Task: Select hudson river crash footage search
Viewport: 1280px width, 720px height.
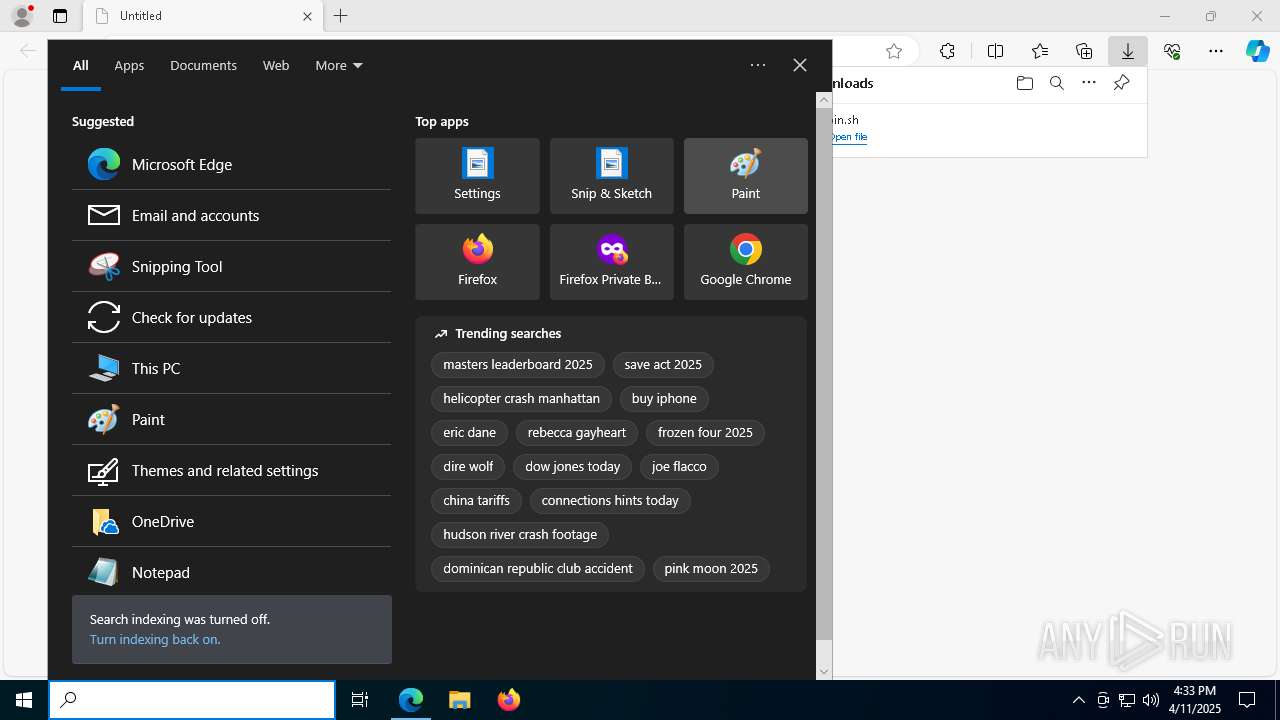Action: [520, 535]
